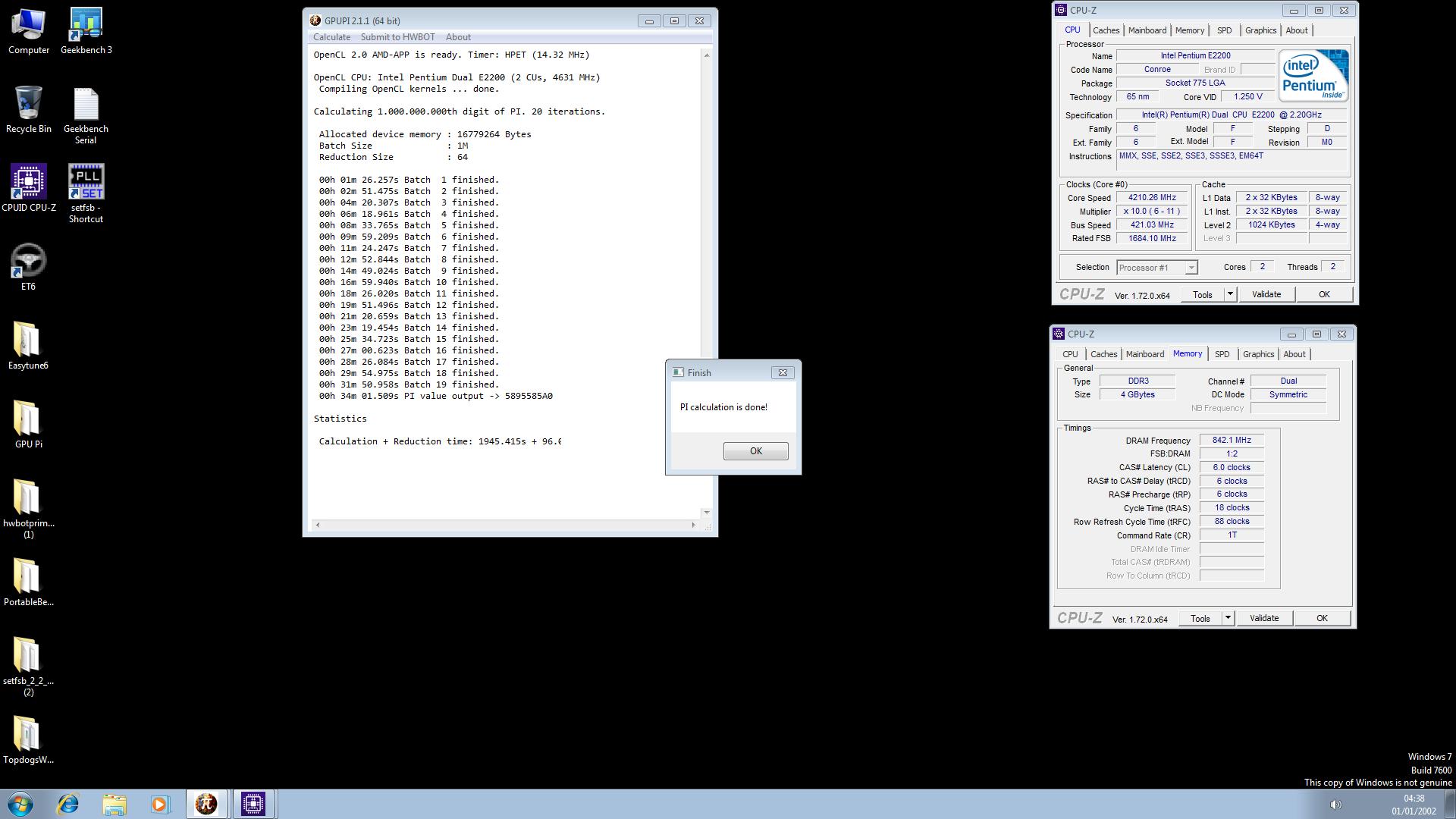The image size is (1456, 819).
Task: Click the 'PI value output -> 5895585A0' line
Action: pyautogui.click(x=479, y=396)
